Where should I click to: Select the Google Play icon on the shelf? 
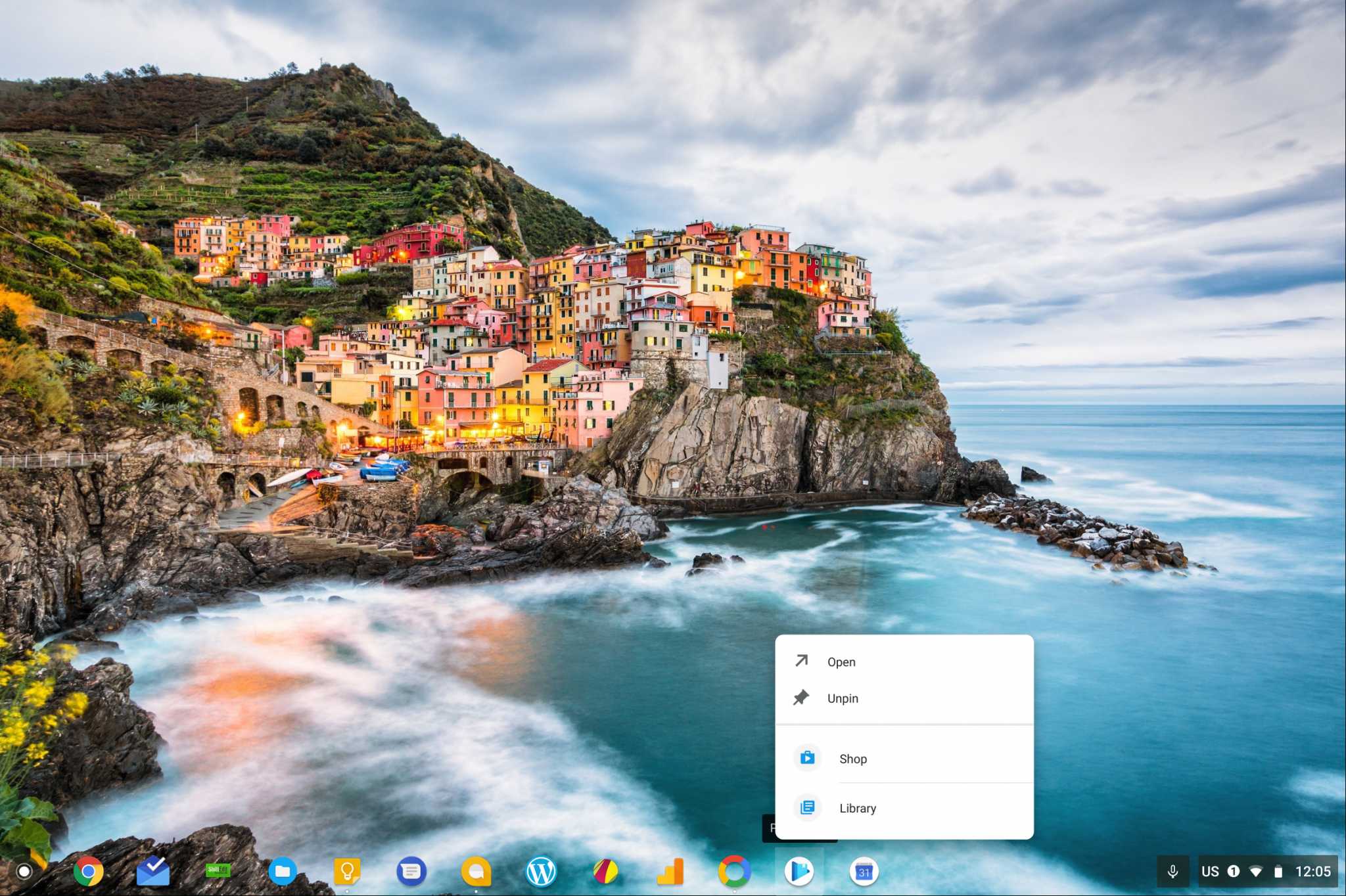[800, 871]
